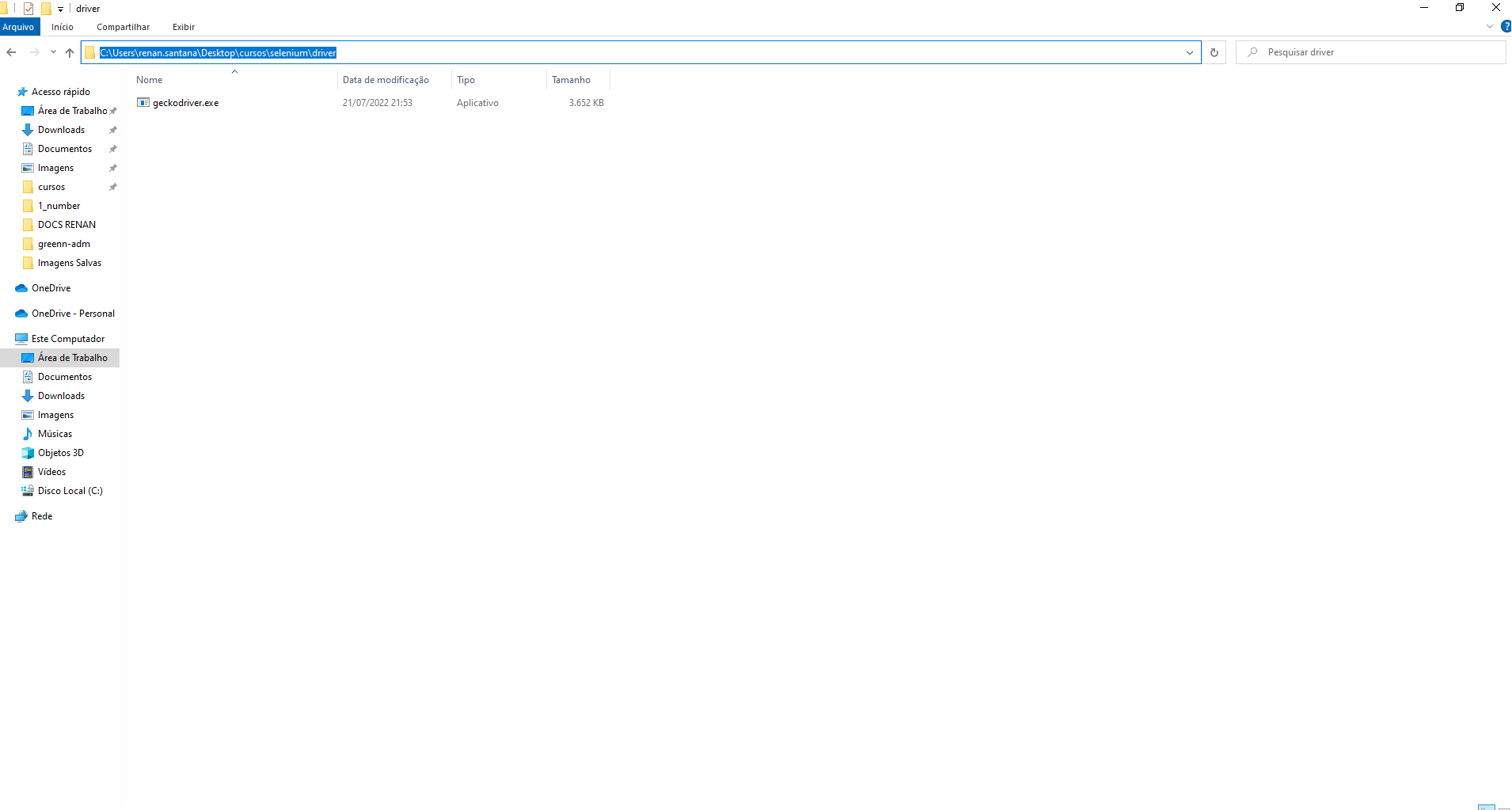Expand the ribbon with the chevron

(x=1490, y=26)
